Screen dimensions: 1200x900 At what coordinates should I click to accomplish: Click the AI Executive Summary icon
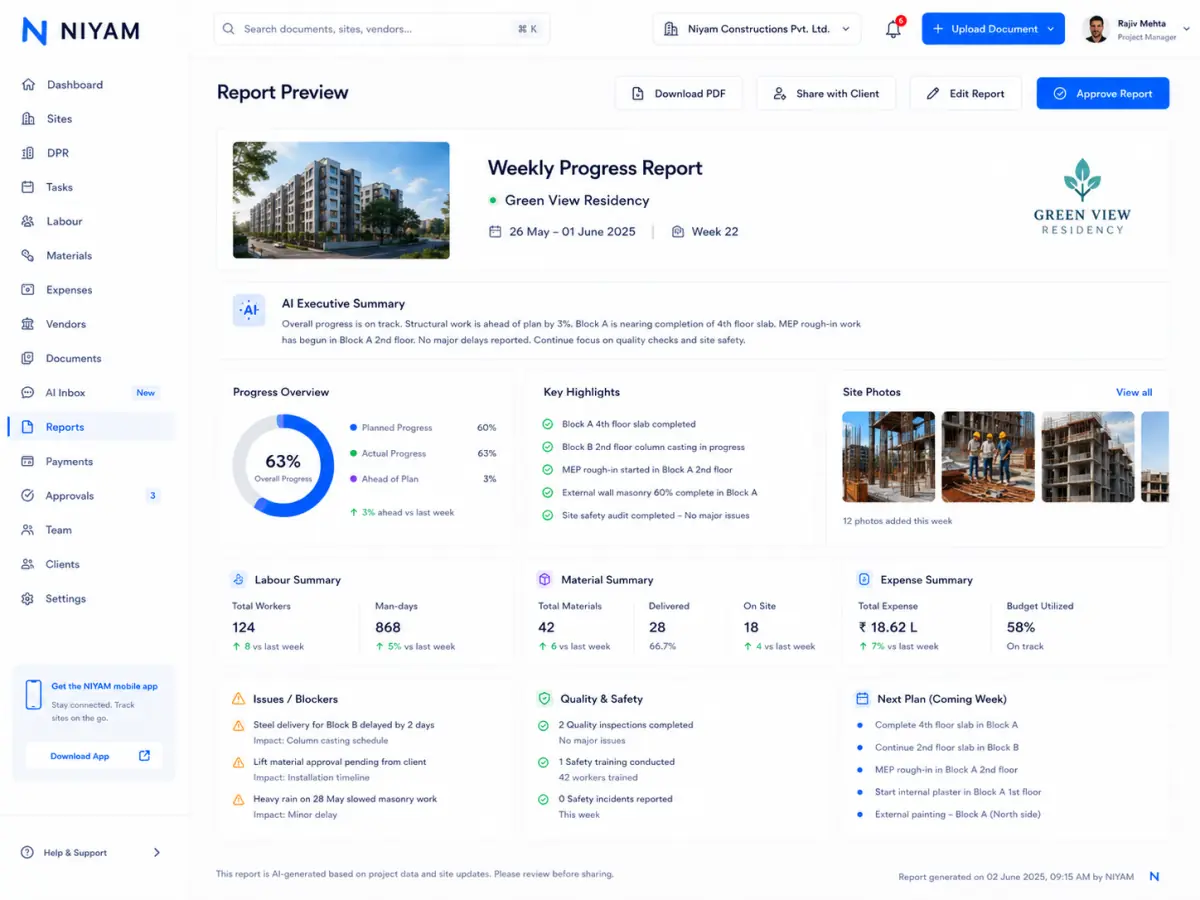[x=249, y=311]
